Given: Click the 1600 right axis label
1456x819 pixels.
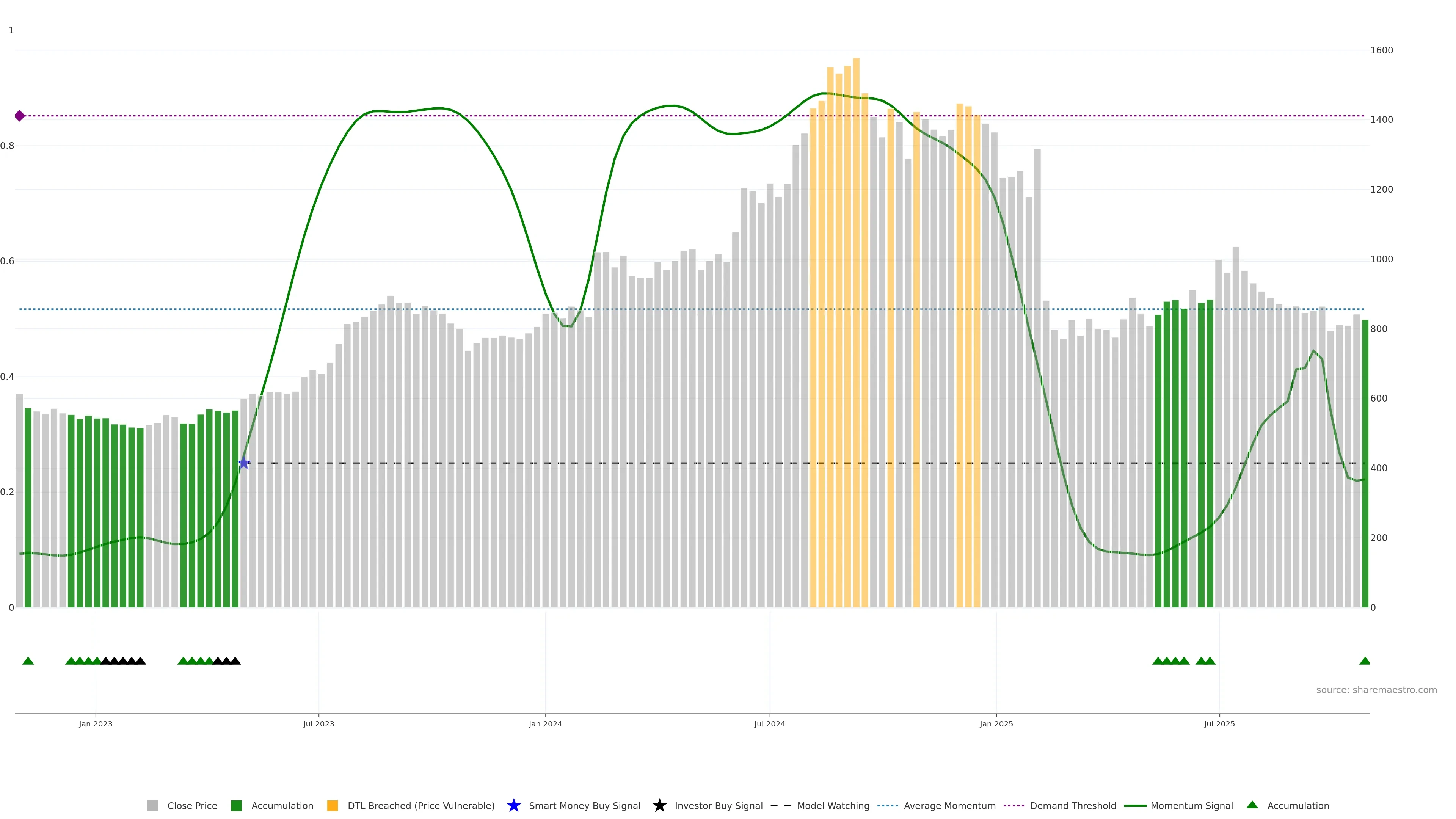Looking at the screenshot, I should [x=1381, y=50].
